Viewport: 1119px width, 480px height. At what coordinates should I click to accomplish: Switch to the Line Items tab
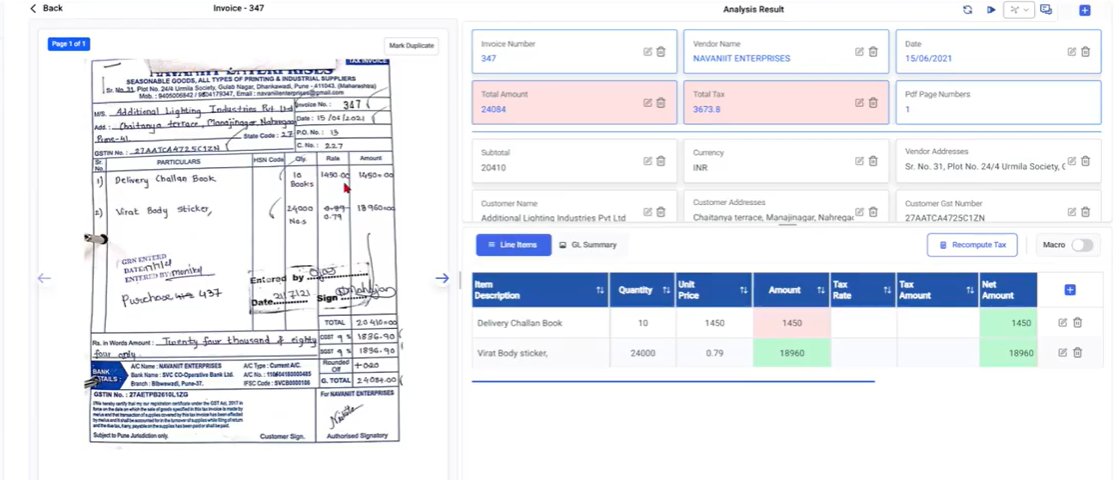tap(514, 245)
